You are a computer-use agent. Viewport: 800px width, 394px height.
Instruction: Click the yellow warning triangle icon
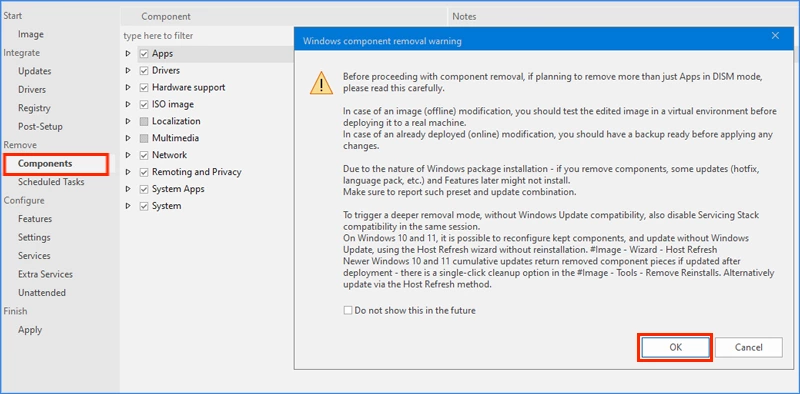(x=321, y=83)
